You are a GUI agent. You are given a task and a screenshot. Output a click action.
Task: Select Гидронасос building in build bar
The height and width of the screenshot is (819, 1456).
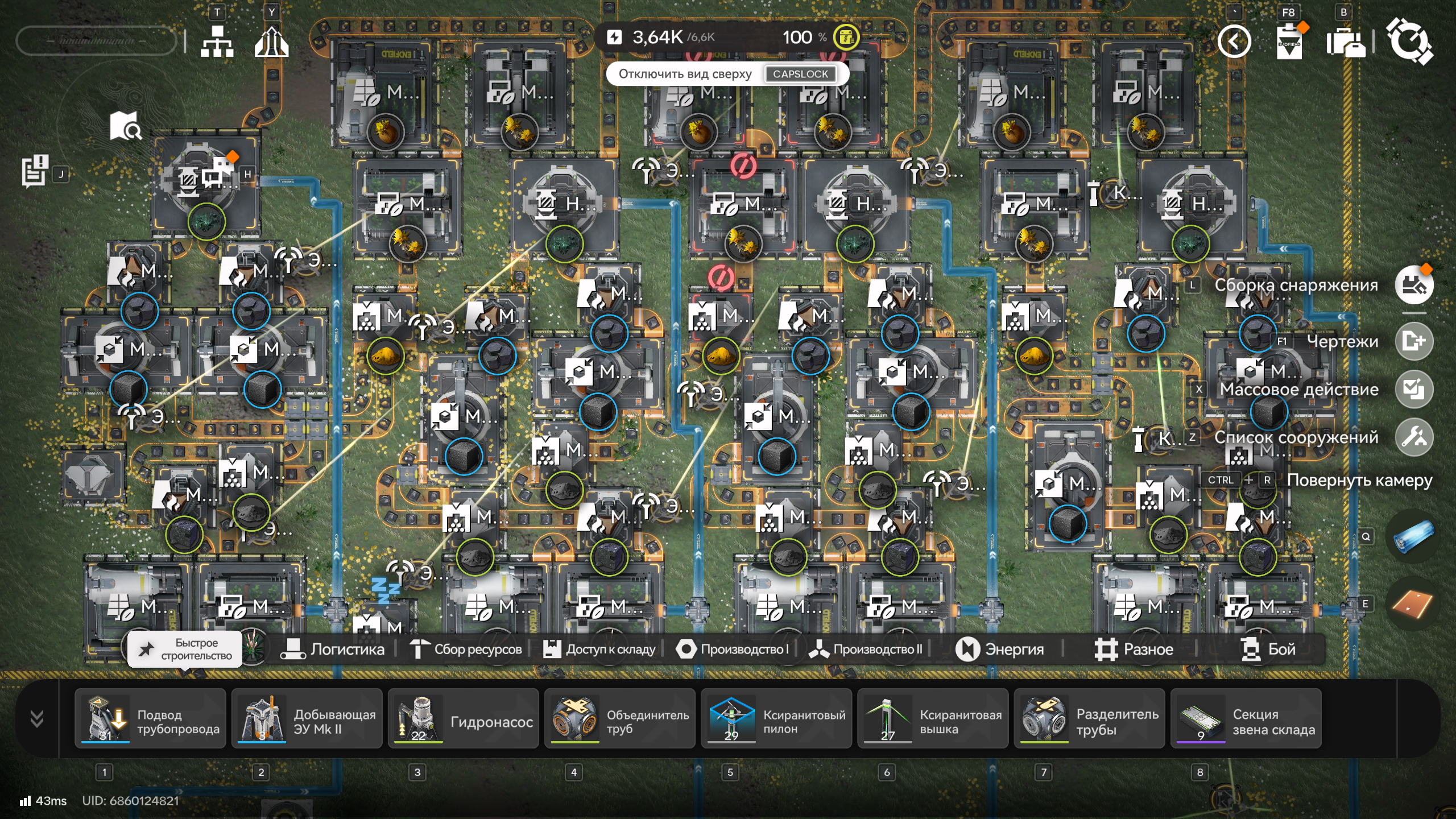click(463, 718)
